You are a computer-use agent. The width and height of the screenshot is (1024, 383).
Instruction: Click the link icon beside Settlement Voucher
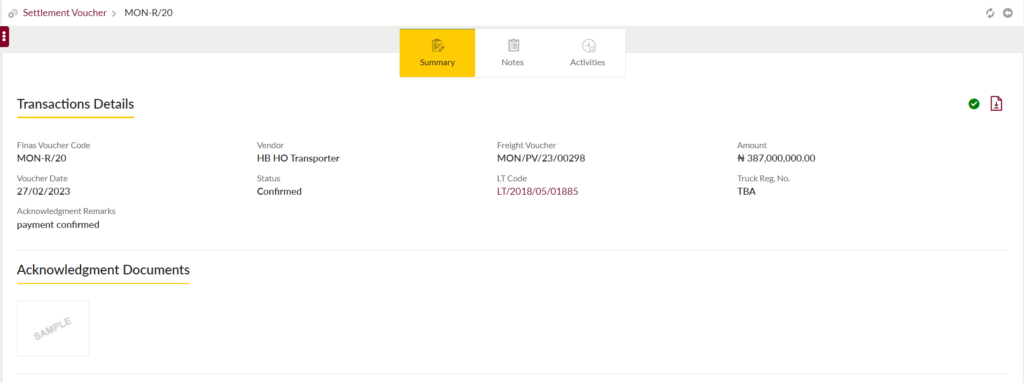pyautogui.click(x=13, y=13)
